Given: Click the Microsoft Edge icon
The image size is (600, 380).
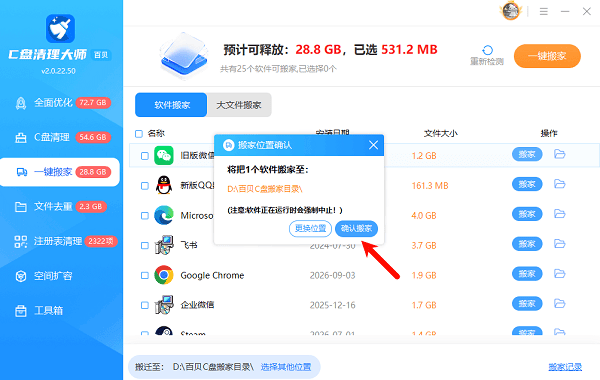Looking at the screenshot, I should pyautogui.click(x=164, y=215).
